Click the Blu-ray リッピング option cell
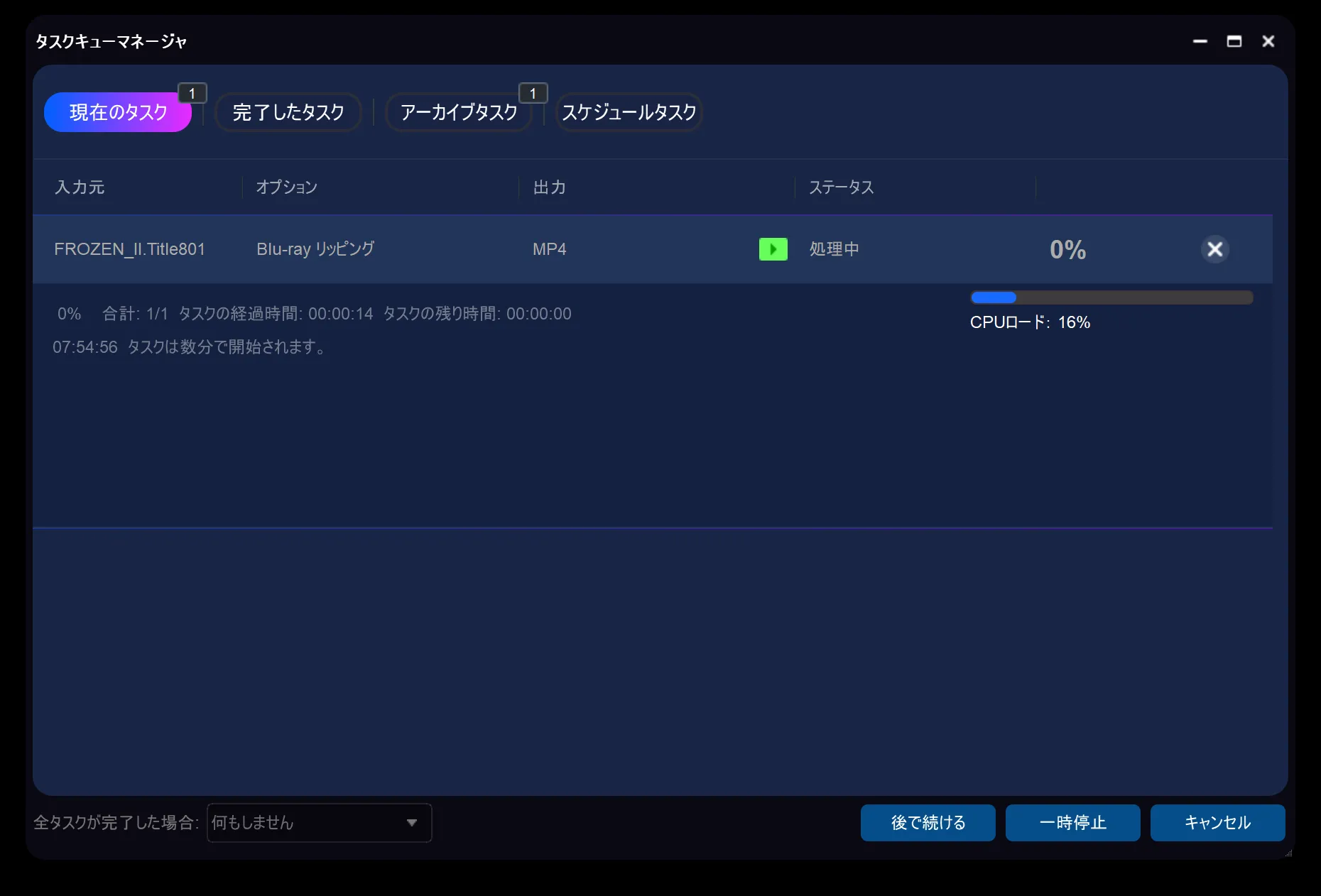 click(x=315, y=249)
